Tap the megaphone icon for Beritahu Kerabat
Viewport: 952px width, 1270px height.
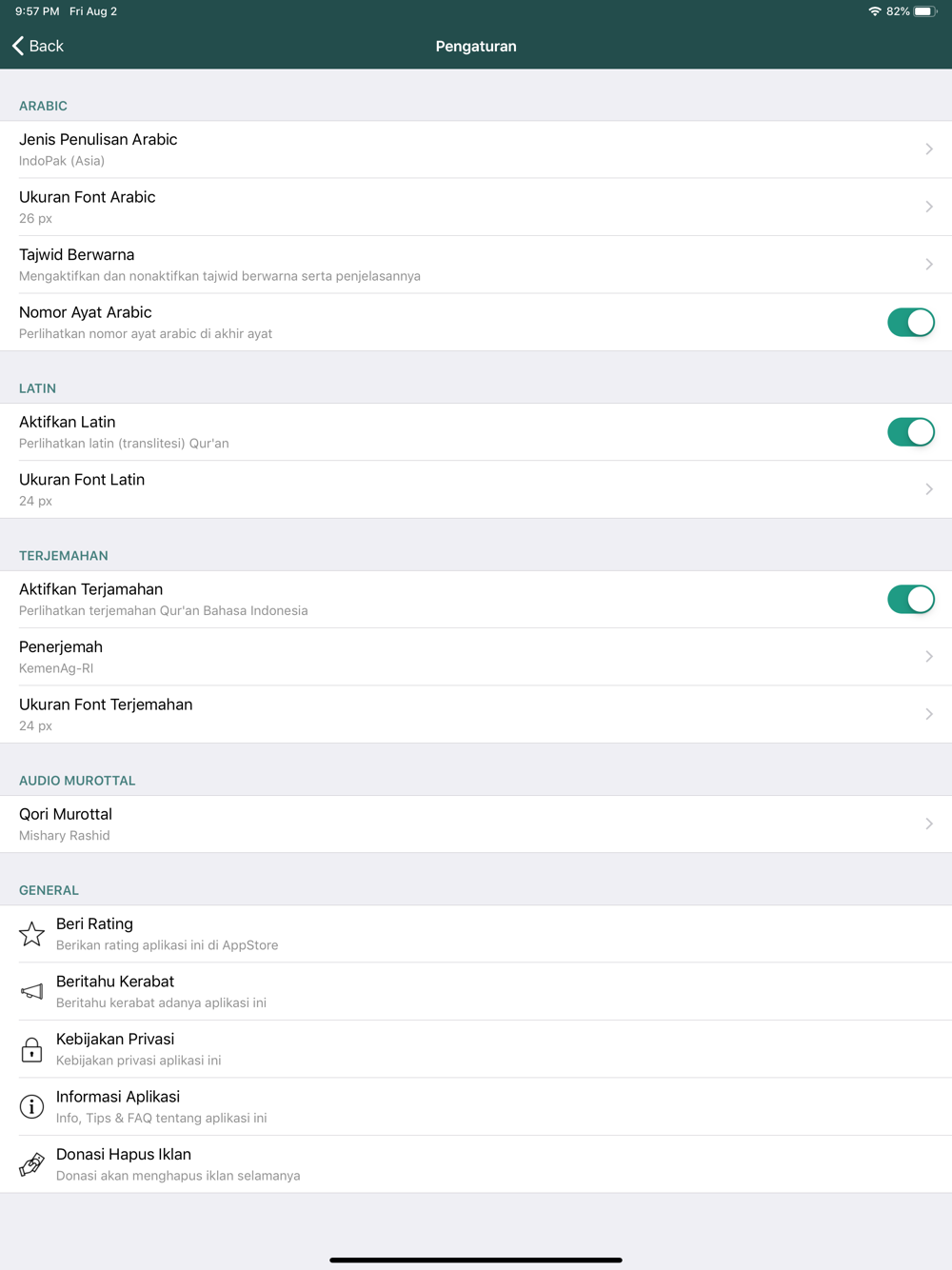click(31, 991)
